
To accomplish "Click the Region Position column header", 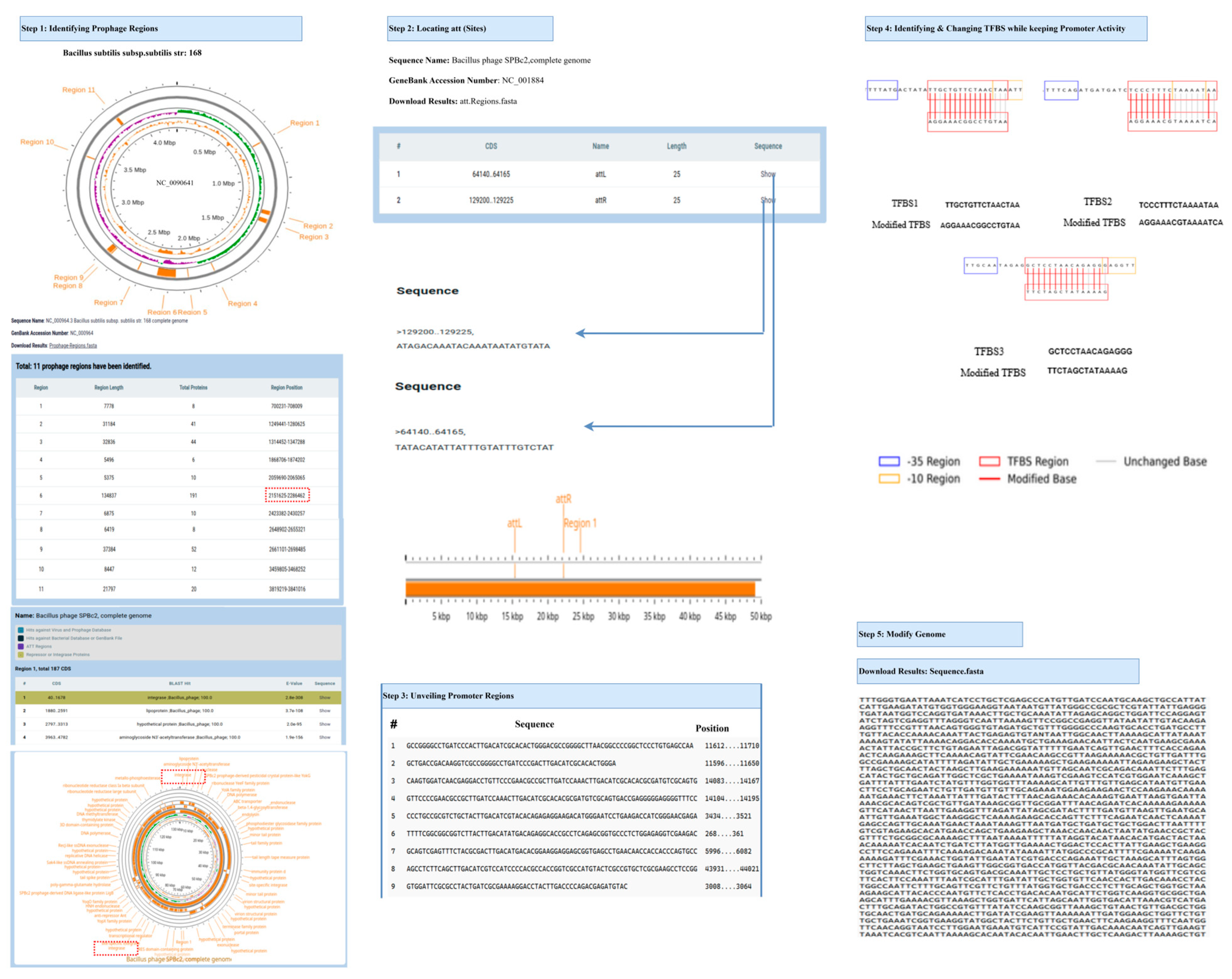I will 286,388.
